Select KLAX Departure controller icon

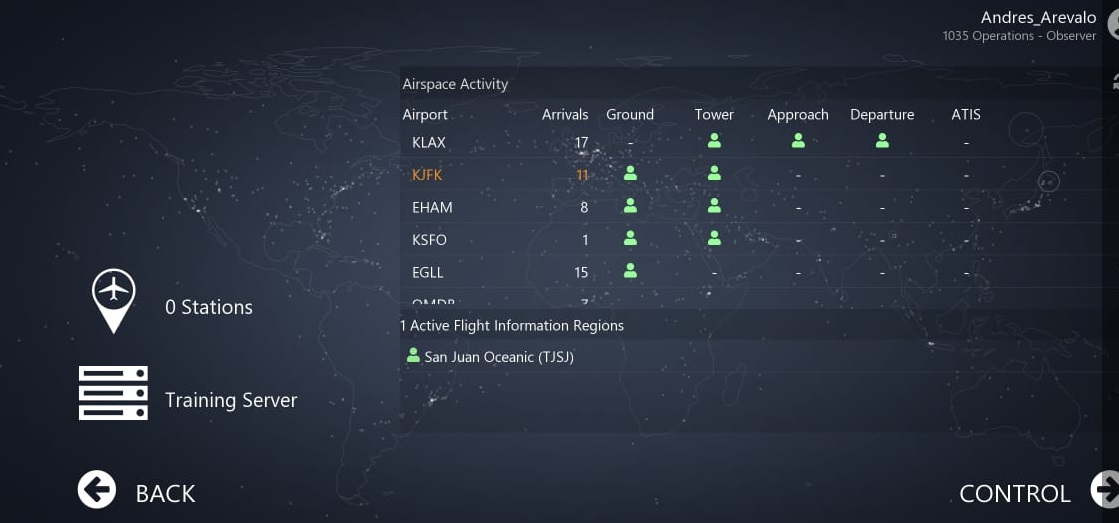point(882,142)
